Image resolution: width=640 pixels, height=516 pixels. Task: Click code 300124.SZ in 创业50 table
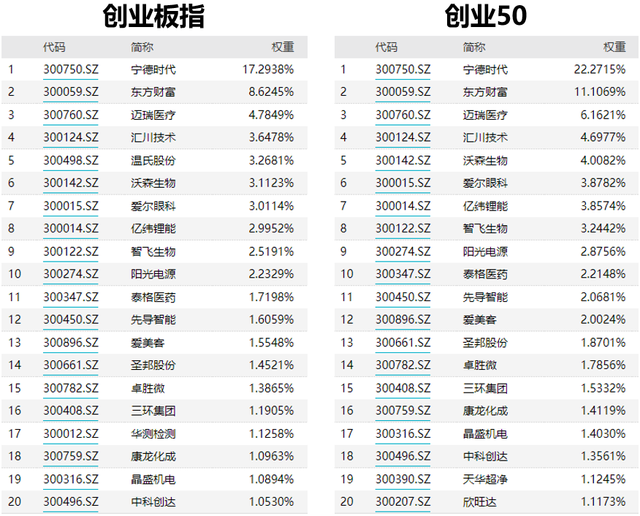pyautogui.click(x=403, y=137)
